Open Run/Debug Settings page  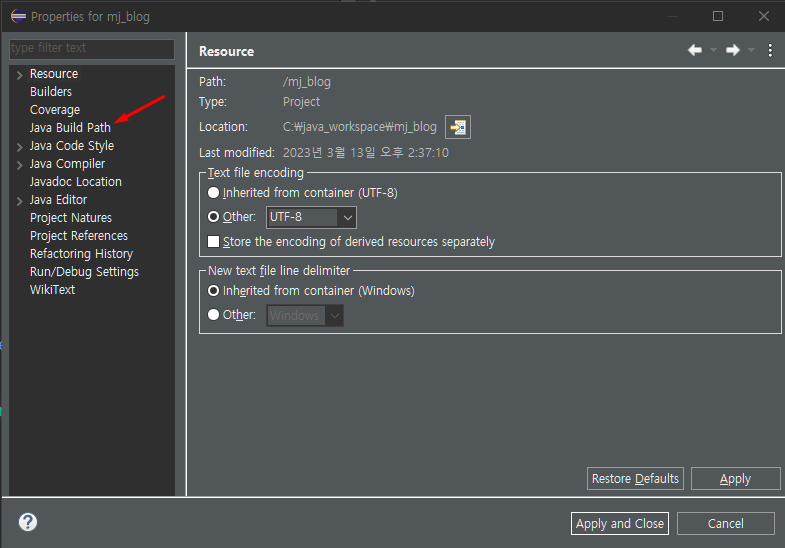(x=84, y=272)
